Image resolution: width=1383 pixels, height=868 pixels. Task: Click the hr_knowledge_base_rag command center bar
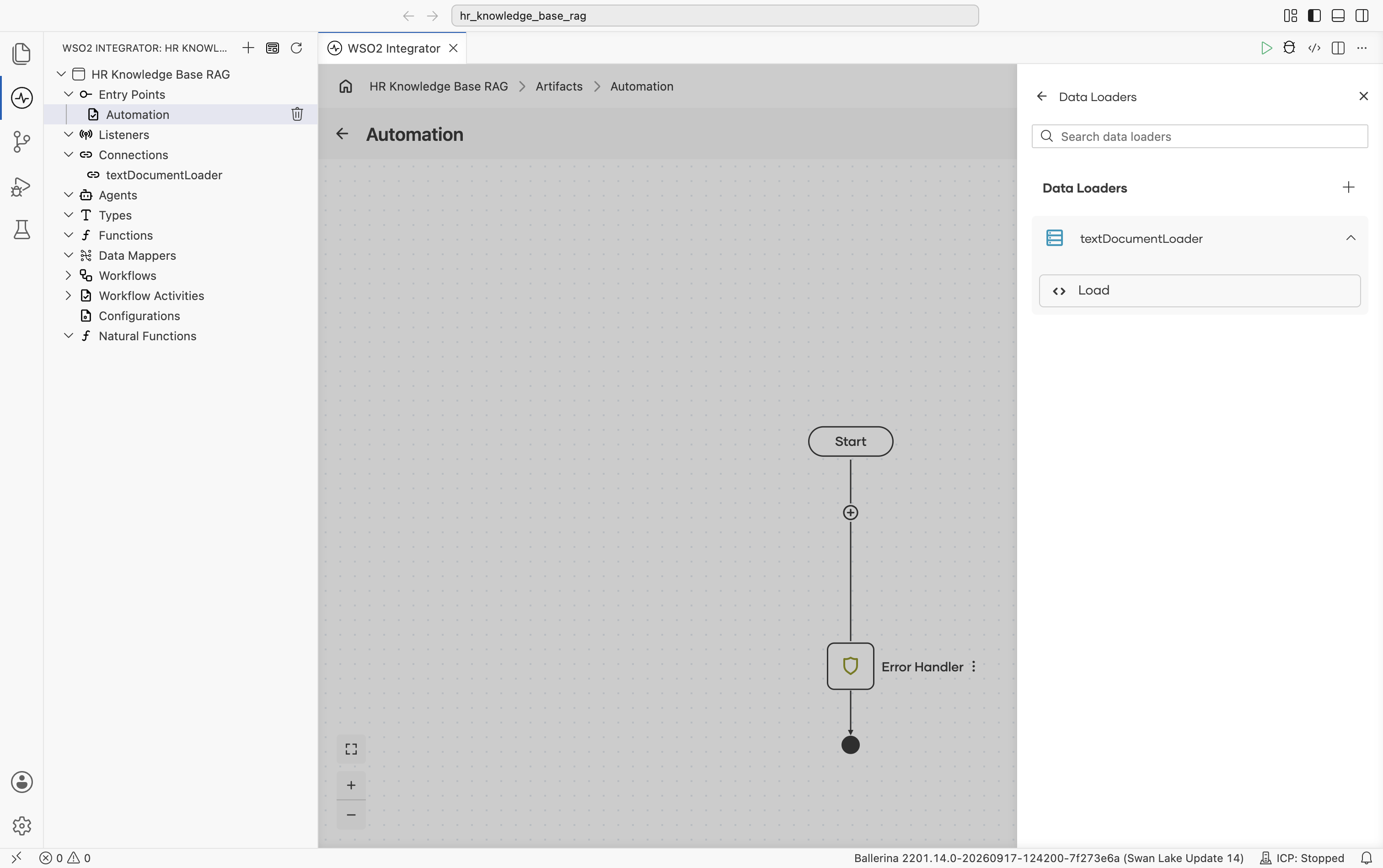pyautogui.click(x=714, y=16)
